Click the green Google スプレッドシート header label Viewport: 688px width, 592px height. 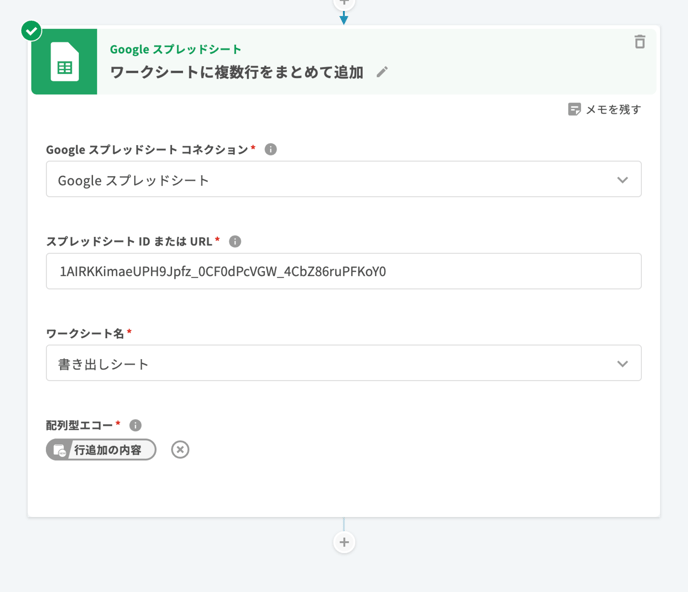(x=175, y=49)
